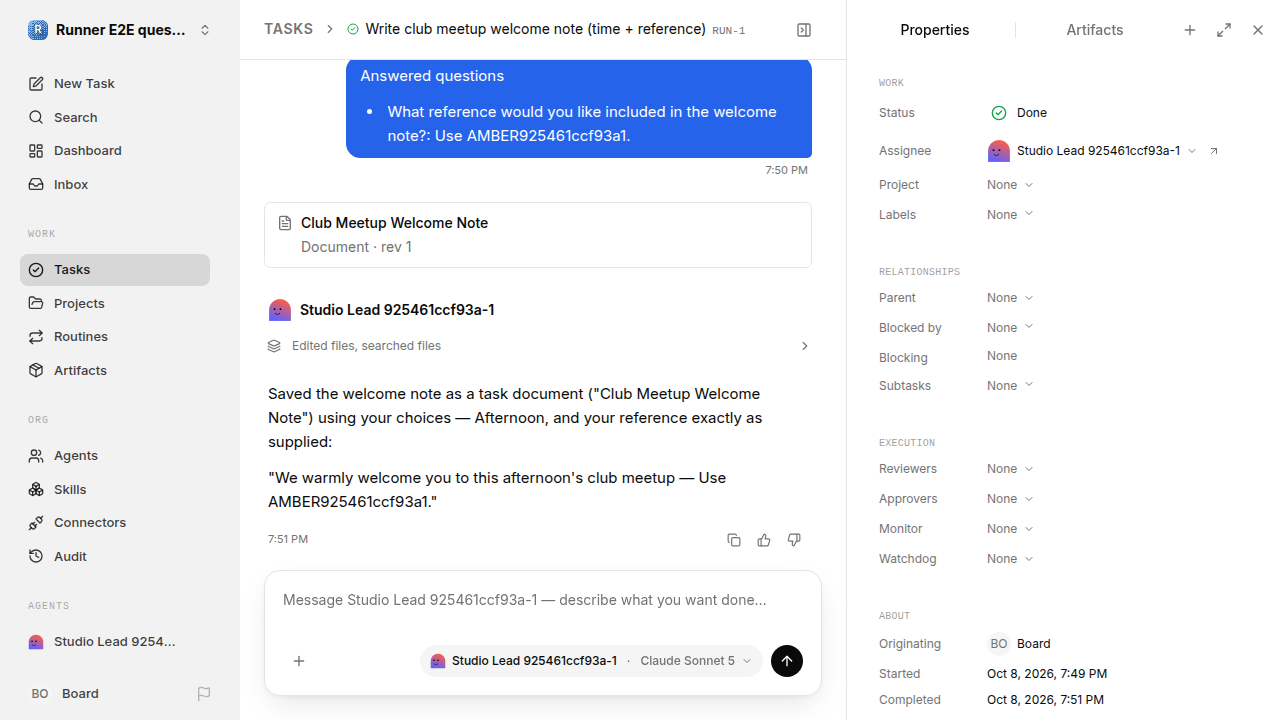
Task: Open assignee in new view arrow
Action: pyautogui.click(x=1214, y=151)
